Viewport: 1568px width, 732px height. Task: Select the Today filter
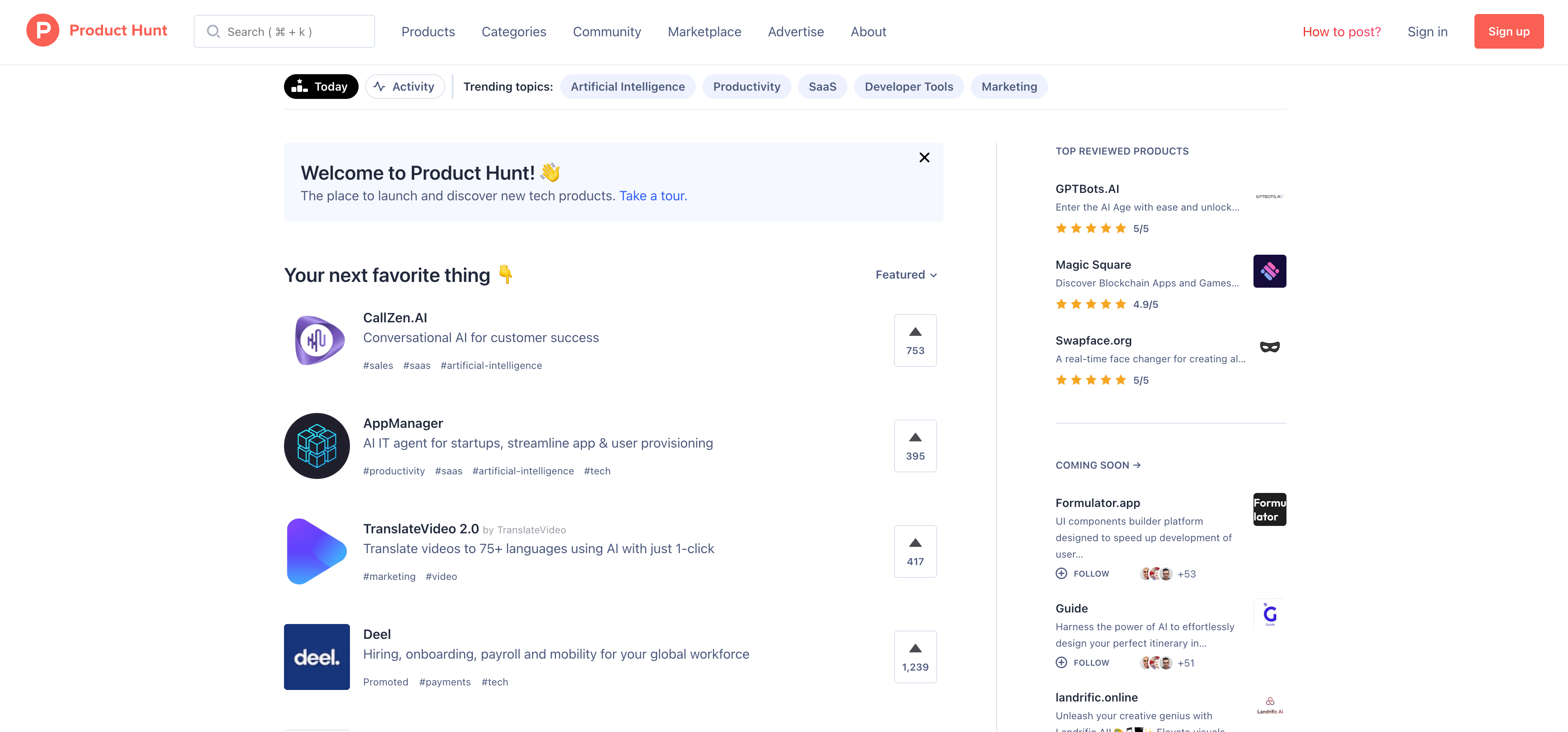(321, 87)
